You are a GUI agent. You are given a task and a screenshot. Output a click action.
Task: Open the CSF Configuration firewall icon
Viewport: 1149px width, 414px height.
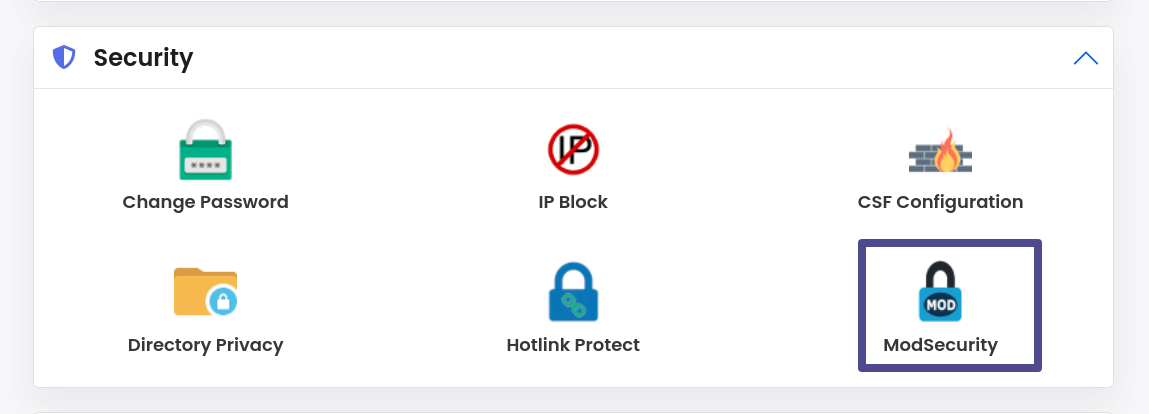(x=940, y=151)
